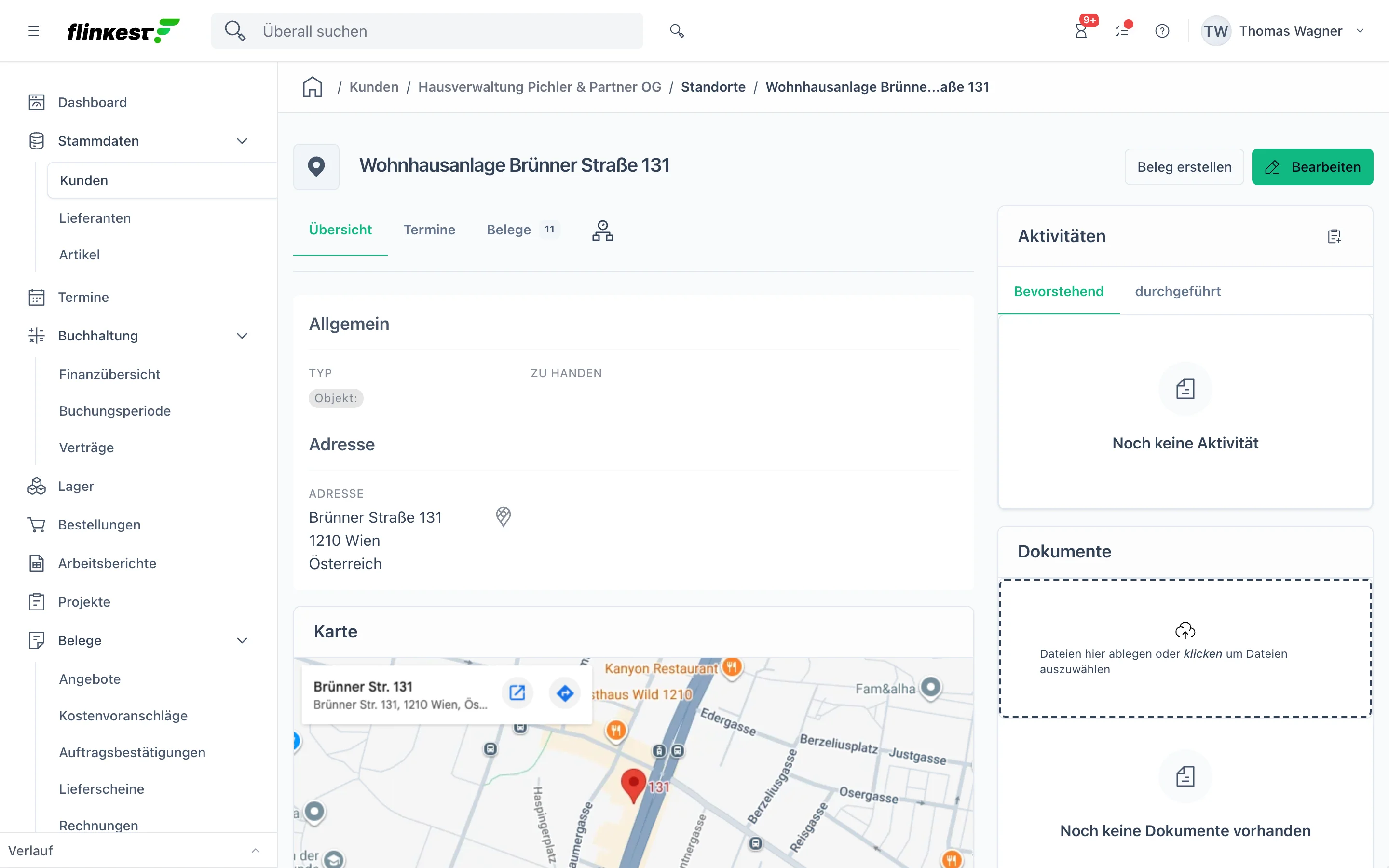The height and width of the screenshot is (868, 1389).
Task: Open the Thomas Wagner user dropdown
Action: tap(1283, 31)
